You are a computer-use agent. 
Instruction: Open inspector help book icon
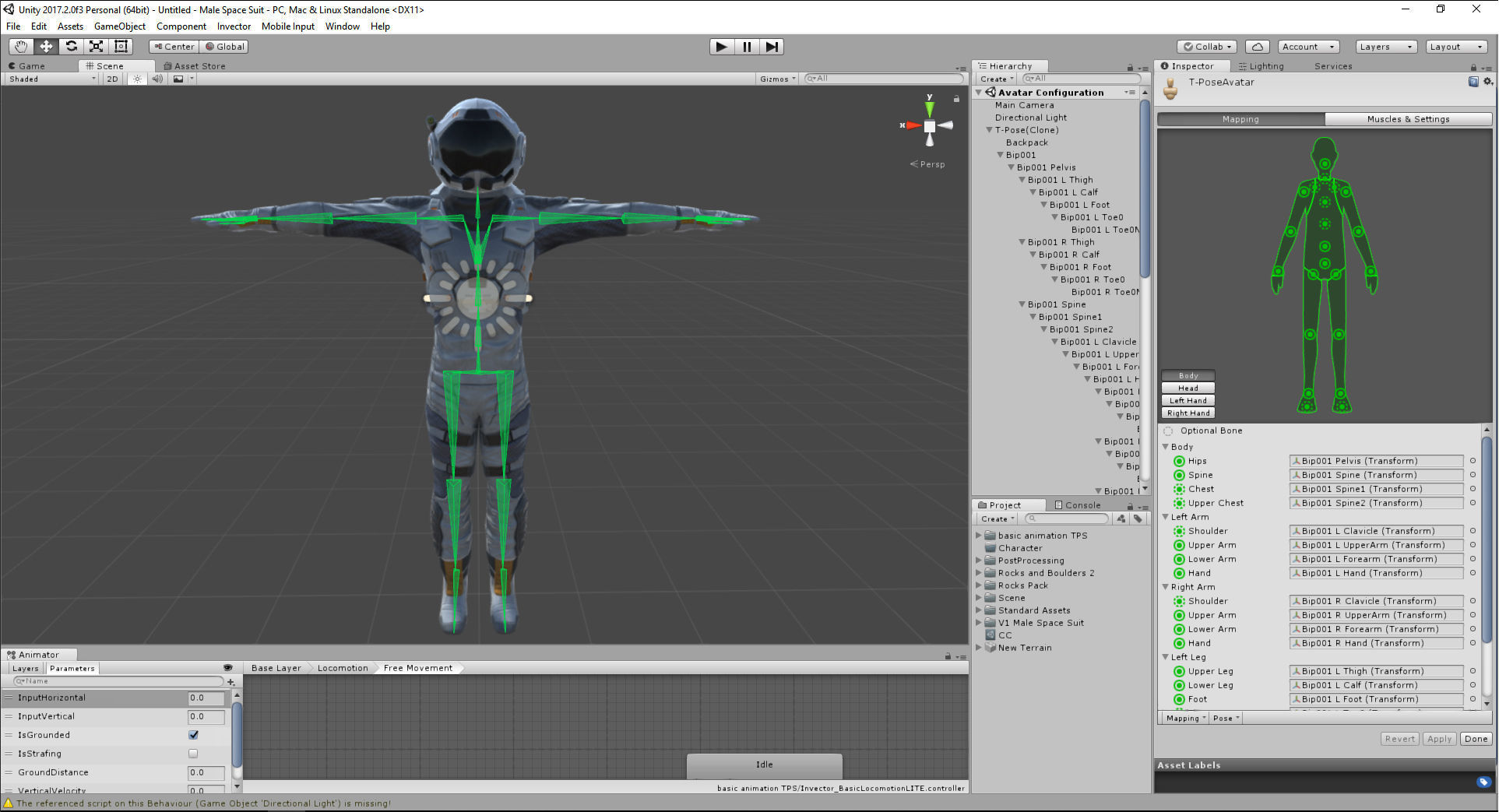point(1473,82)
